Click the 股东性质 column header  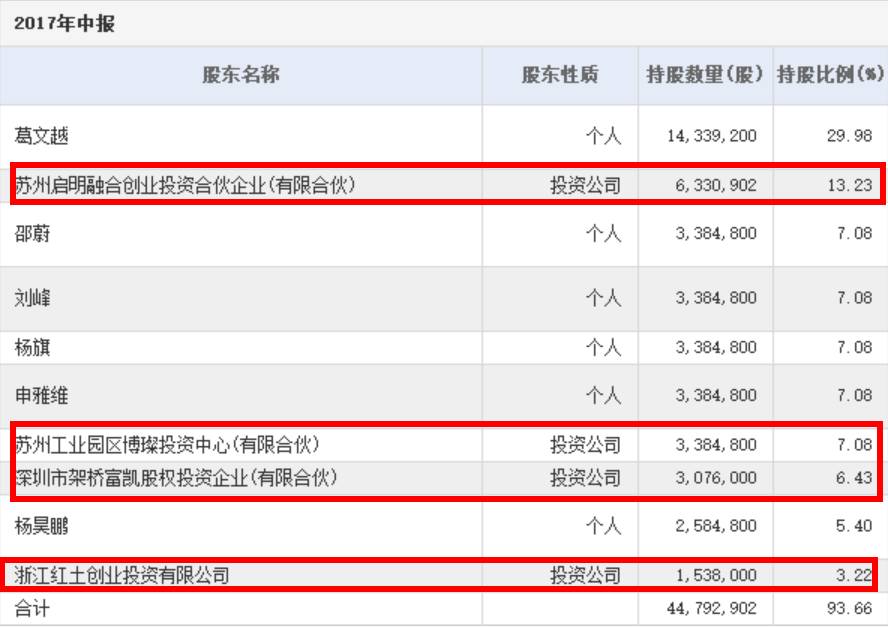point(560,75)
